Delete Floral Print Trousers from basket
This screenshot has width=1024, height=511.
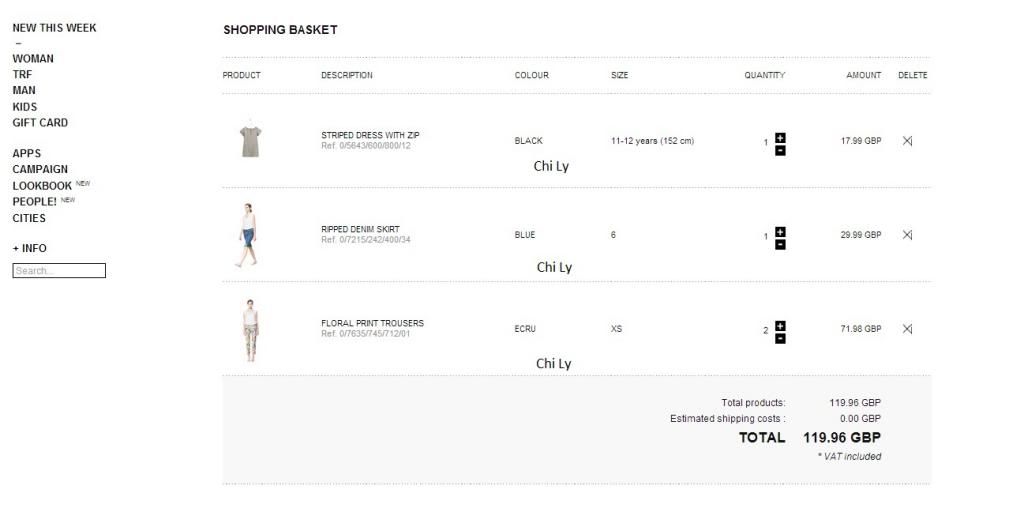(907, 329)
